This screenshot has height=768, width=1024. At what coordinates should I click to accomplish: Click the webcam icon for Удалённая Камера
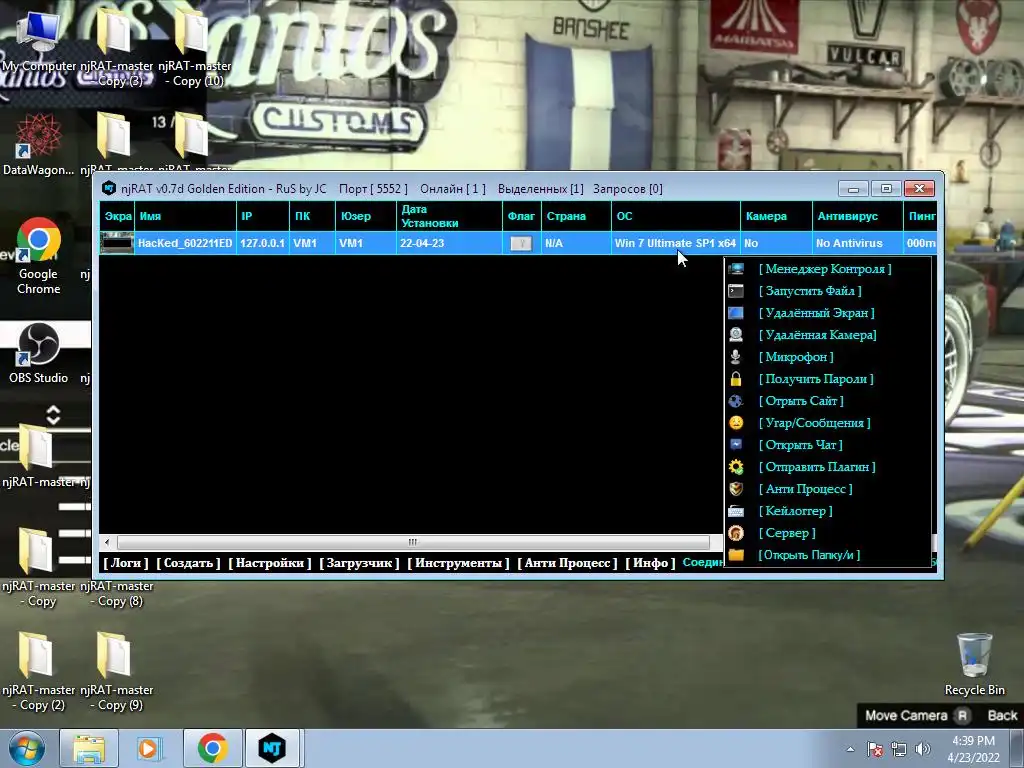[736, 335]
